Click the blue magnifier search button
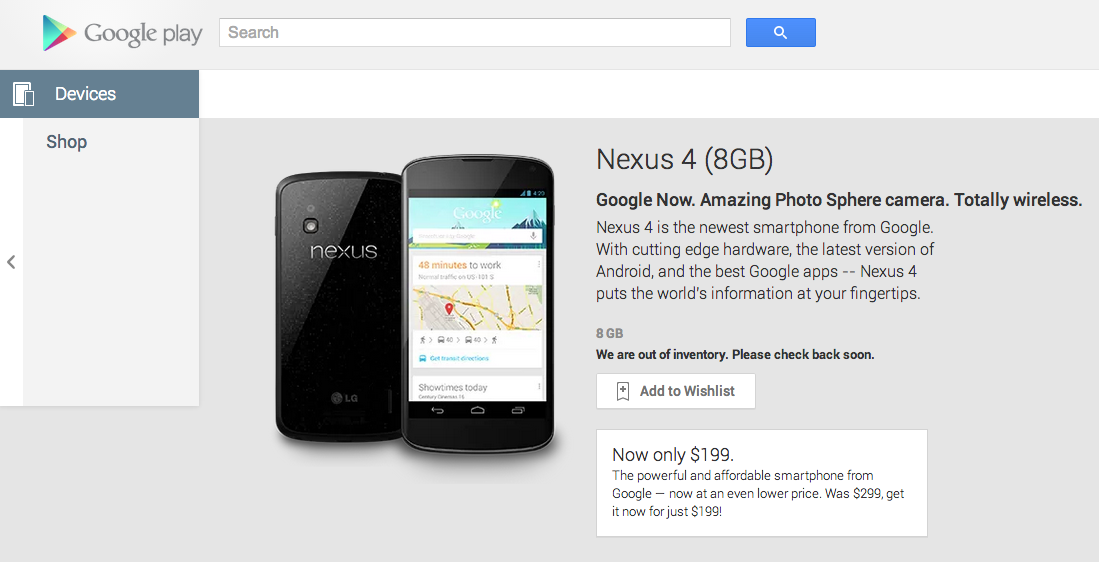The image size is (1099, 562). (780, 32)
